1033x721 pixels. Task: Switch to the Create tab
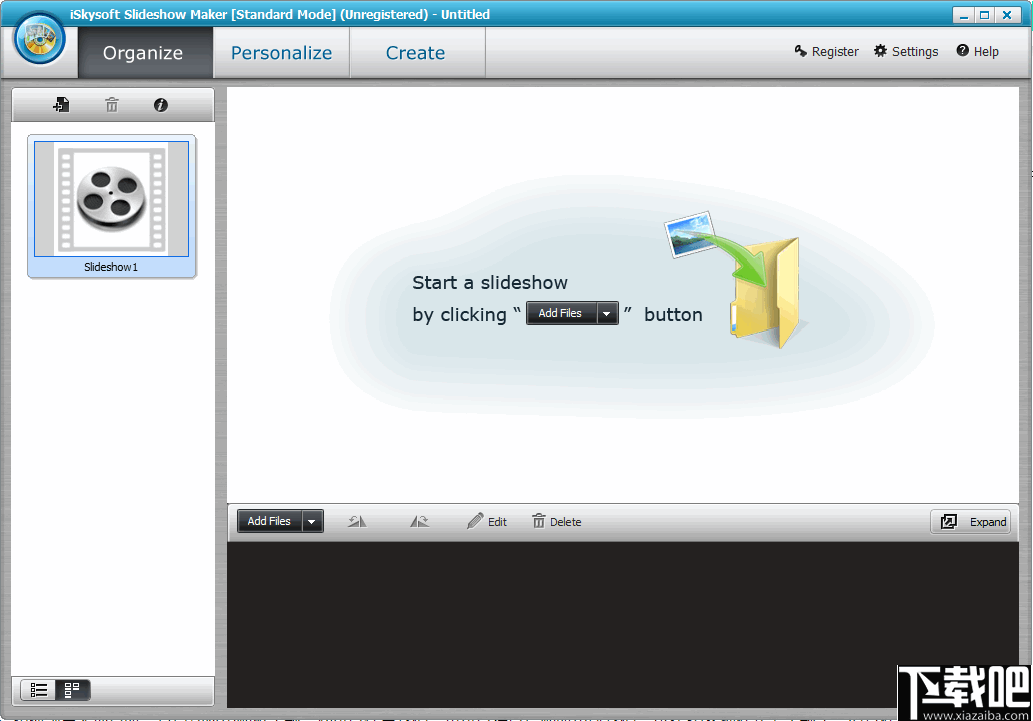(x=415, y=52)
